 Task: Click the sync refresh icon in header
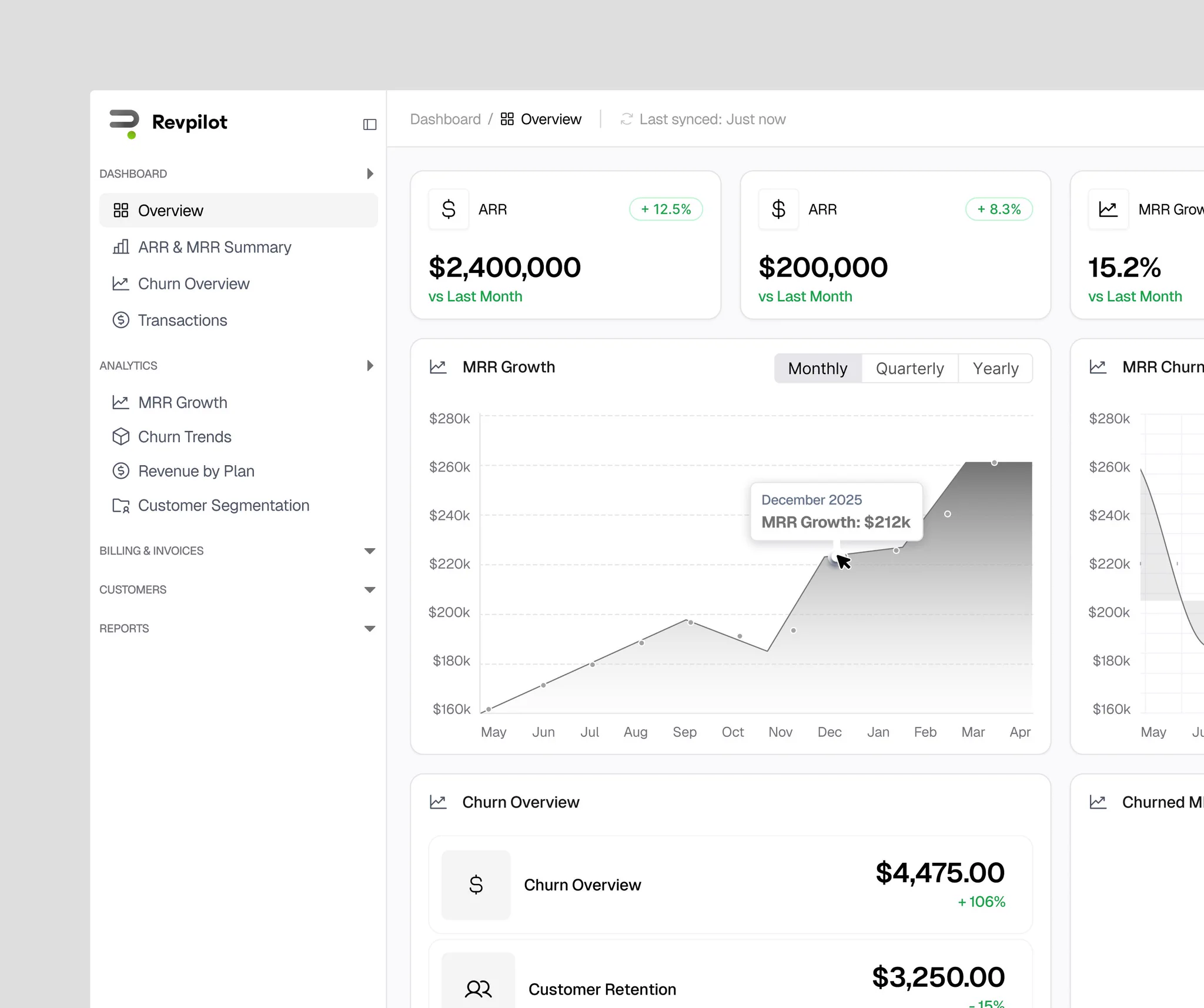pyautogui.click(x=627, y=119)
